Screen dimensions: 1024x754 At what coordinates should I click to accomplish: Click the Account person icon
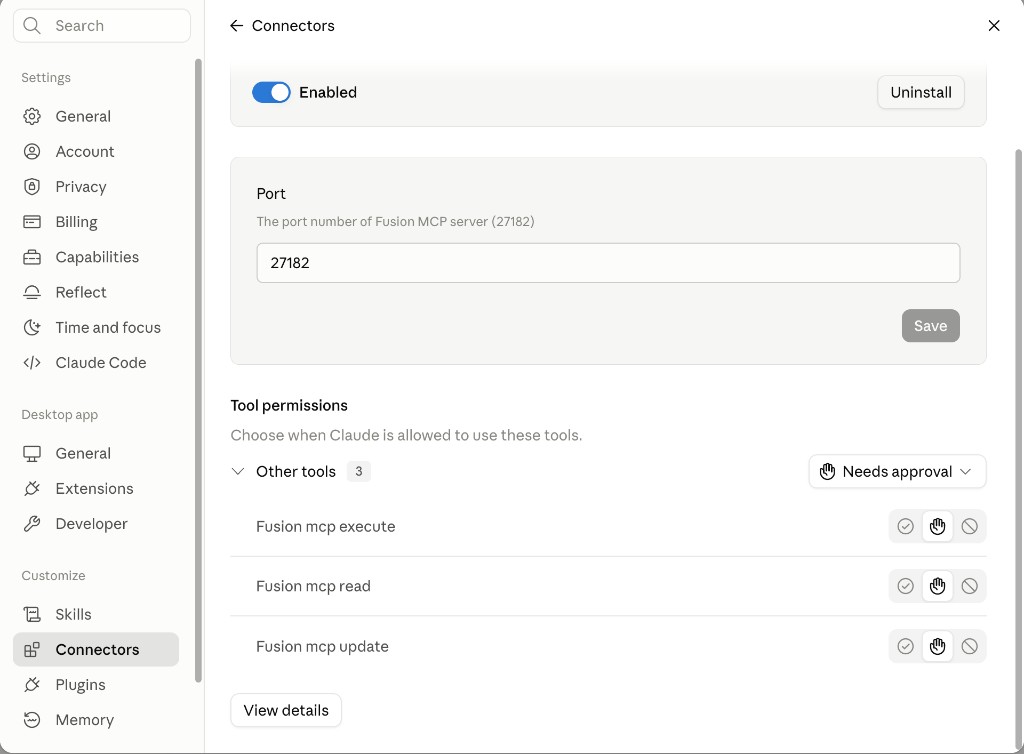(32, 151)
